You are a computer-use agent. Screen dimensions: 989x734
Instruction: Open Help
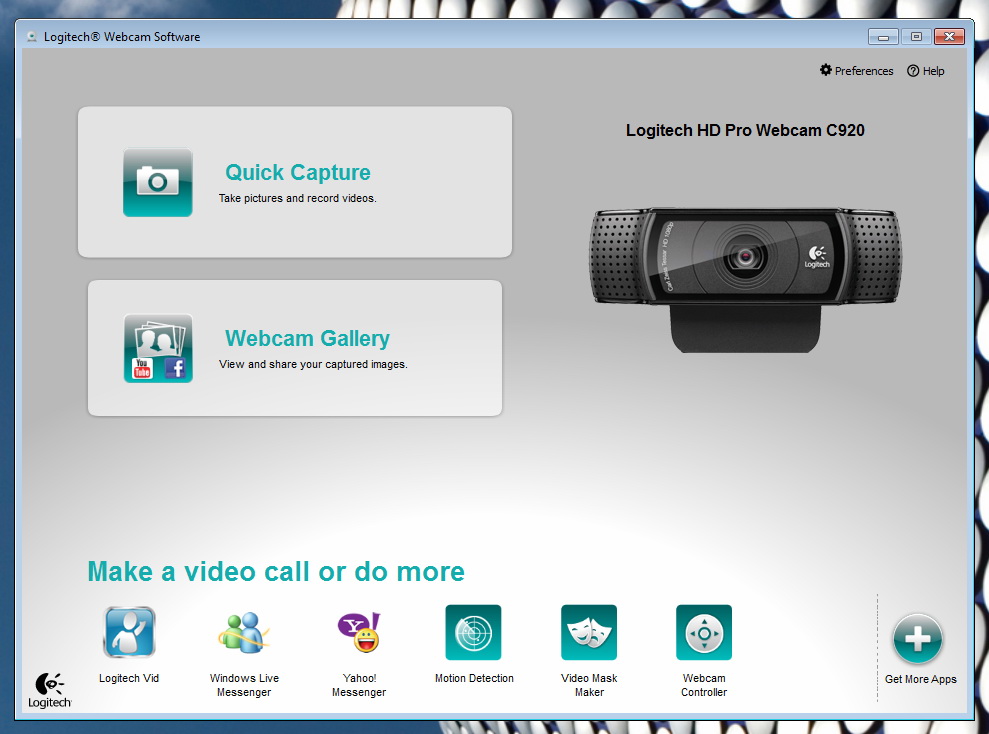[x=926, y=71]
